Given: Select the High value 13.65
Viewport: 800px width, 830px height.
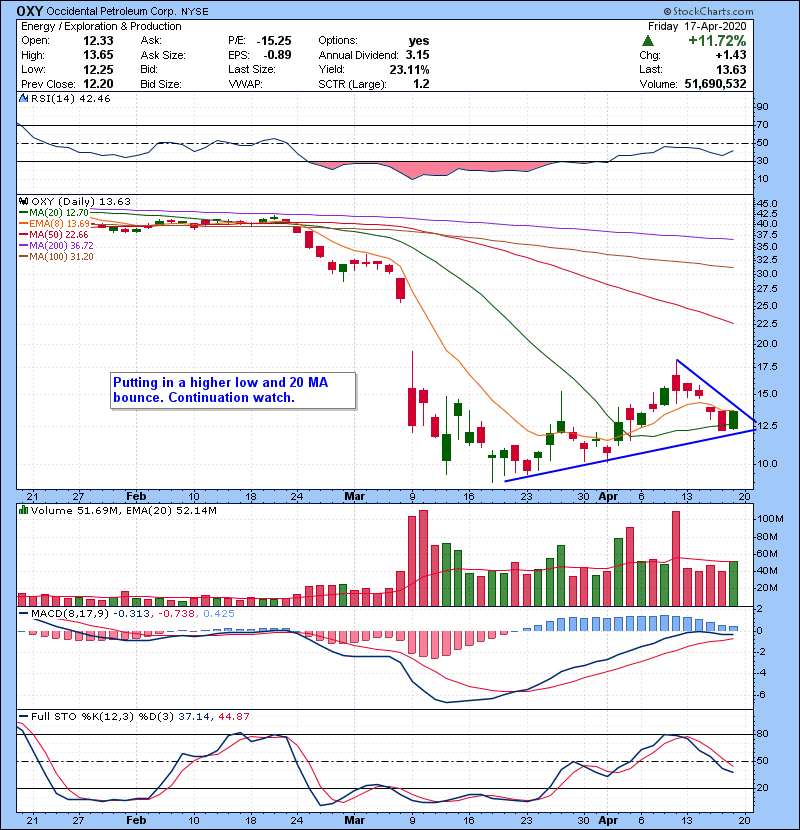Looking at the screenshot, I should 98,55.
